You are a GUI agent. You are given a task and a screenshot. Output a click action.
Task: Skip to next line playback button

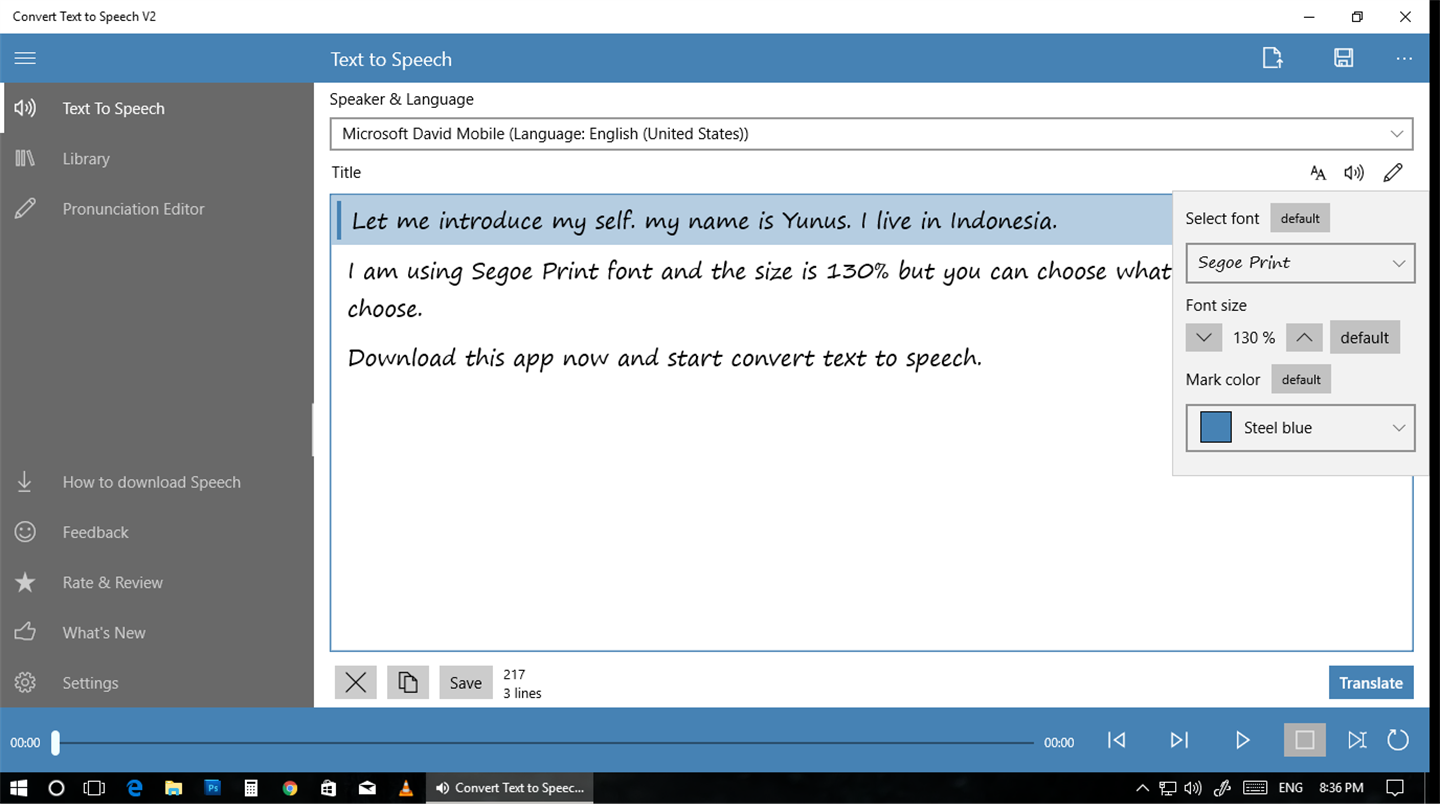coord(1179,740)
